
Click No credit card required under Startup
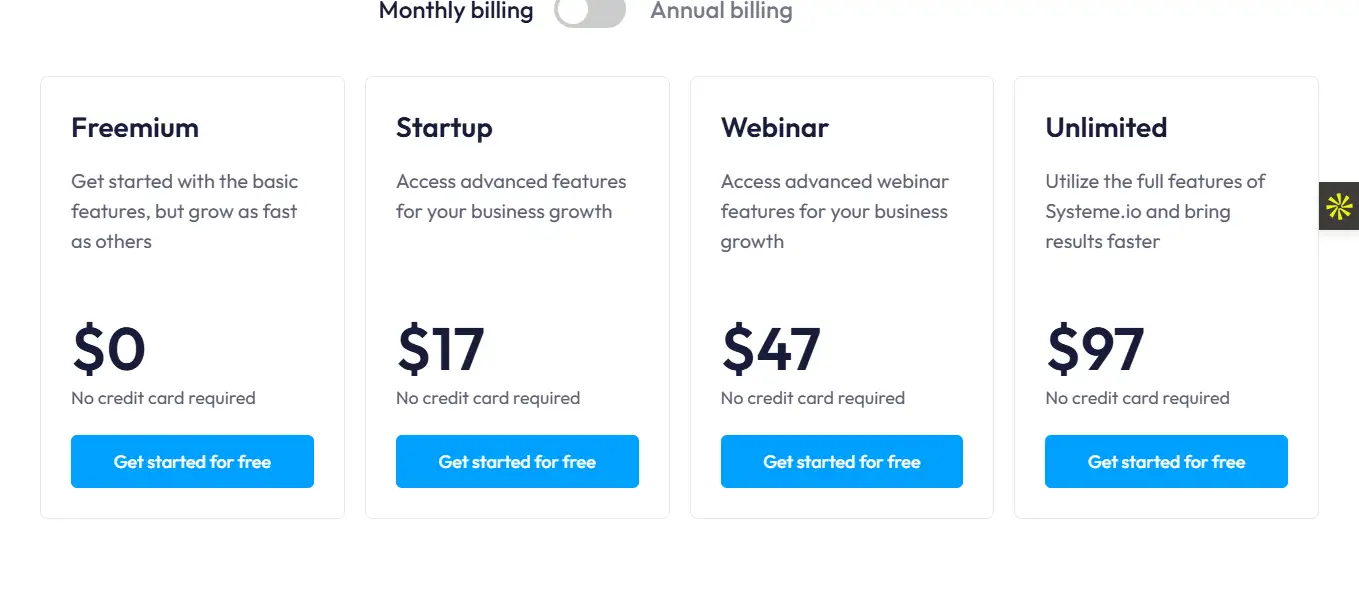(488, 398)
